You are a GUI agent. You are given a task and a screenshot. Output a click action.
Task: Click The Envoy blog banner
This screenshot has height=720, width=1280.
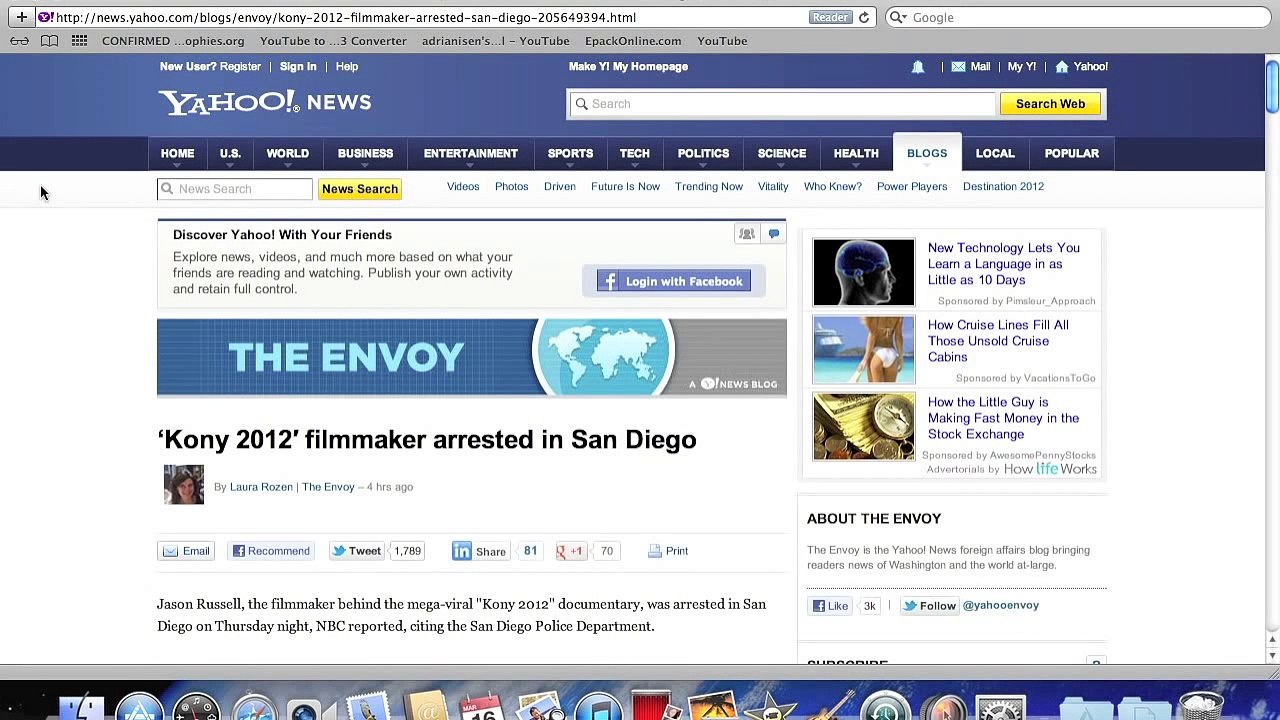coord(471,357)
